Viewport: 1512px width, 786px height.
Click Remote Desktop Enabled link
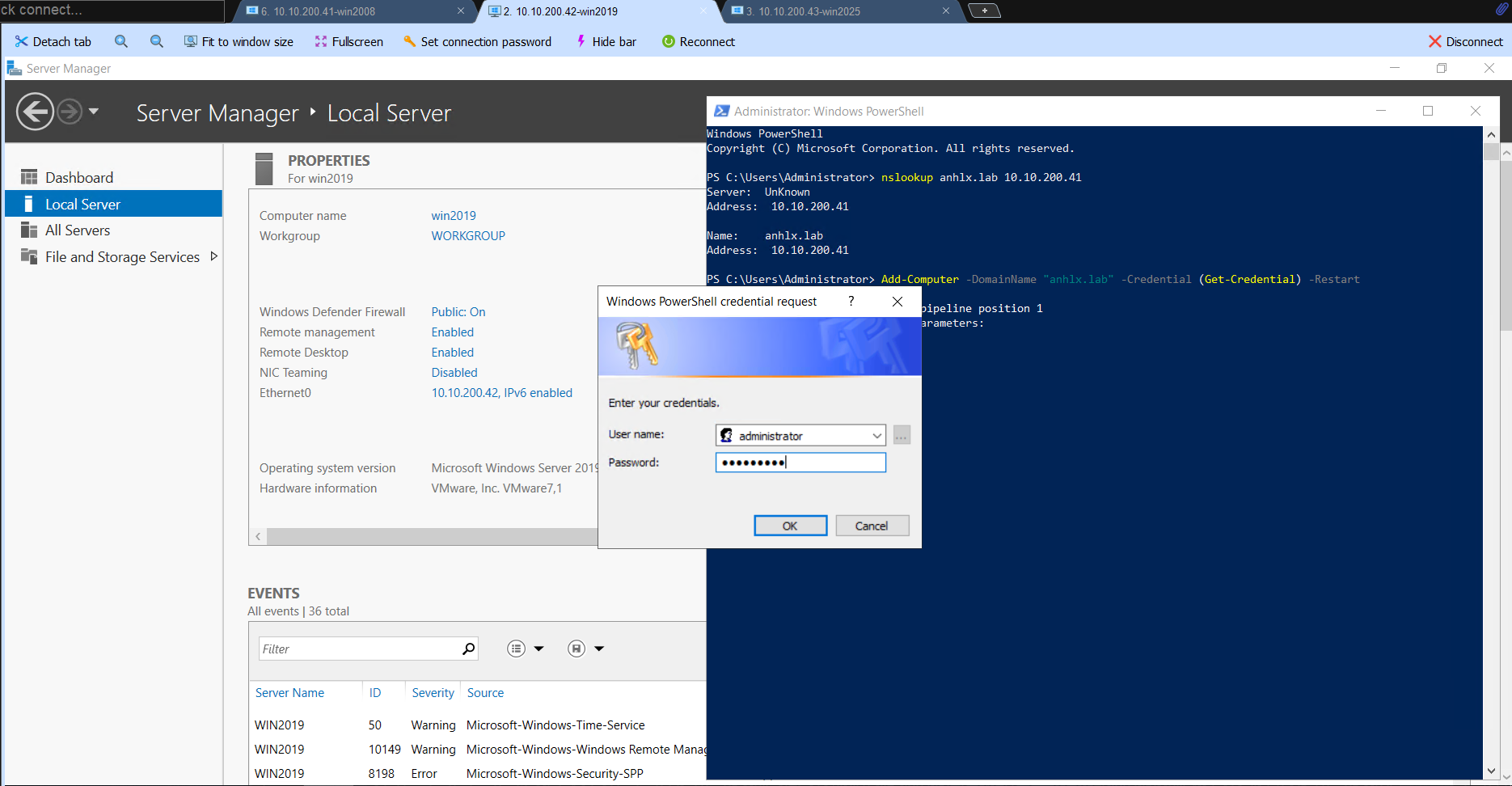[453, 353]
